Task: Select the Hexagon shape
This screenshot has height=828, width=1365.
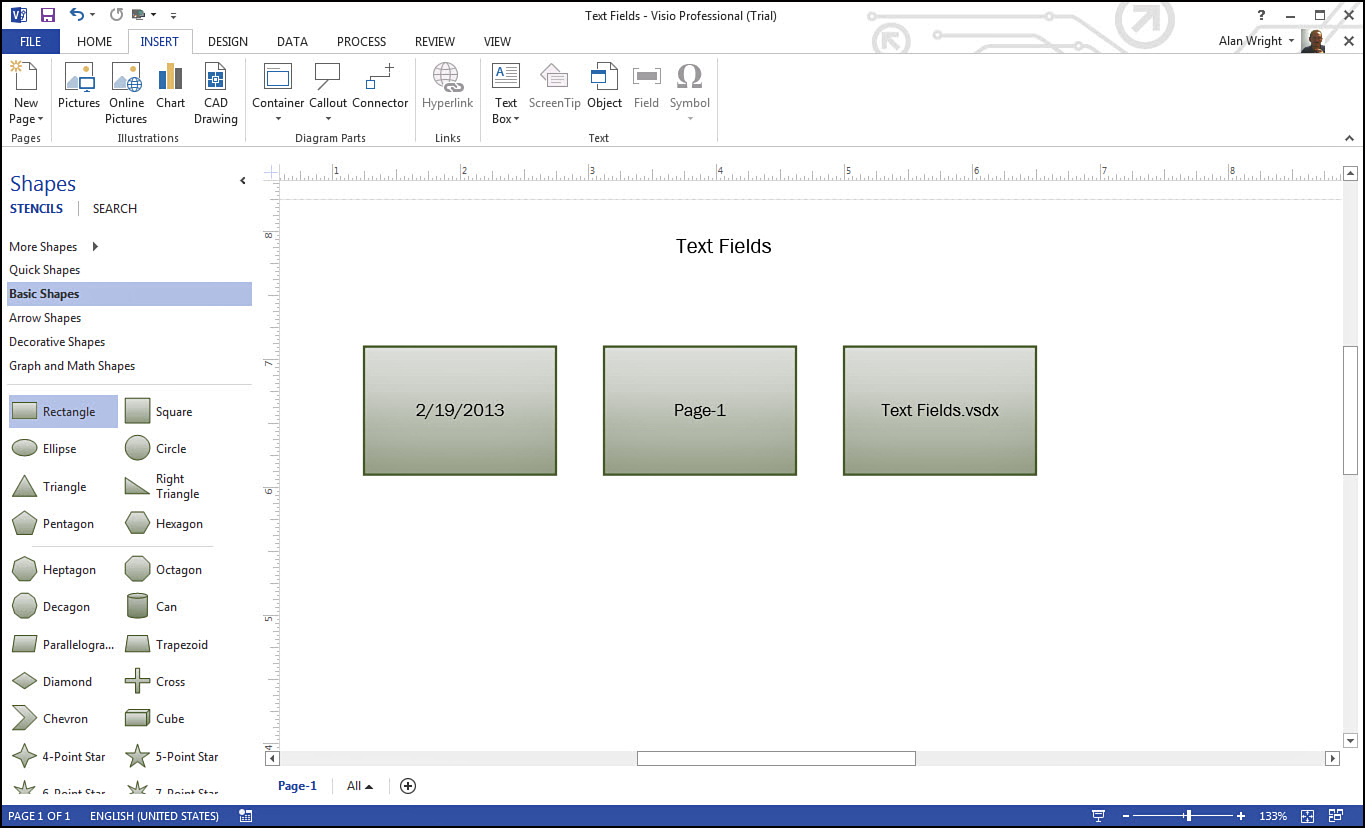Action: [164, 523]
